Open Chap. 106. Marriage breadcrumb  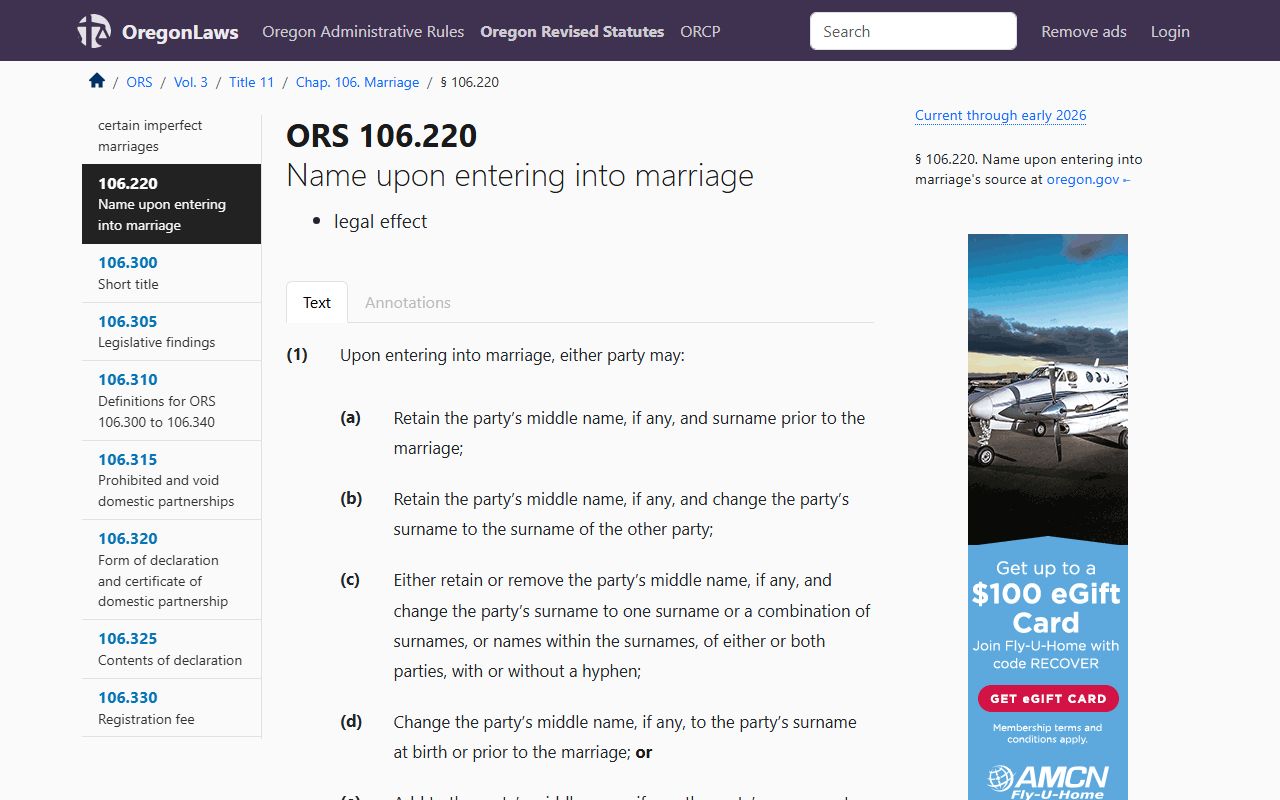[357, 82]
